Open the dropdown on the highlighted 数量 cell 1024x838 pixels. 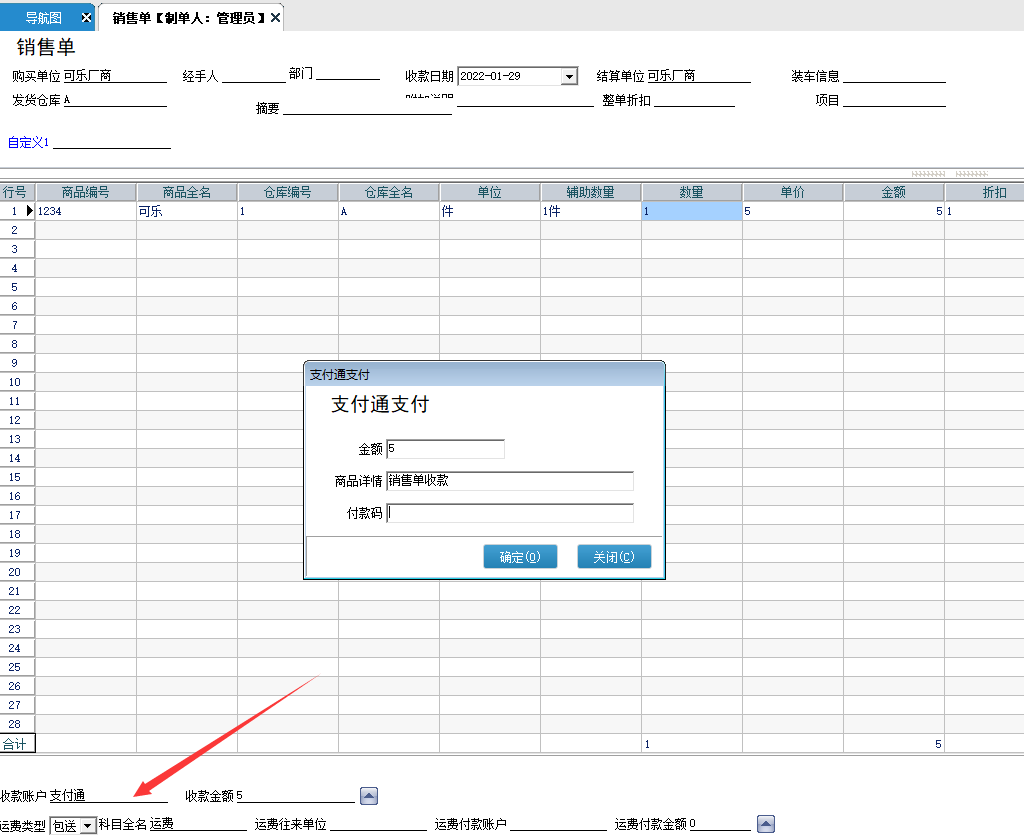pyautogui.click(x=733, y=211)
